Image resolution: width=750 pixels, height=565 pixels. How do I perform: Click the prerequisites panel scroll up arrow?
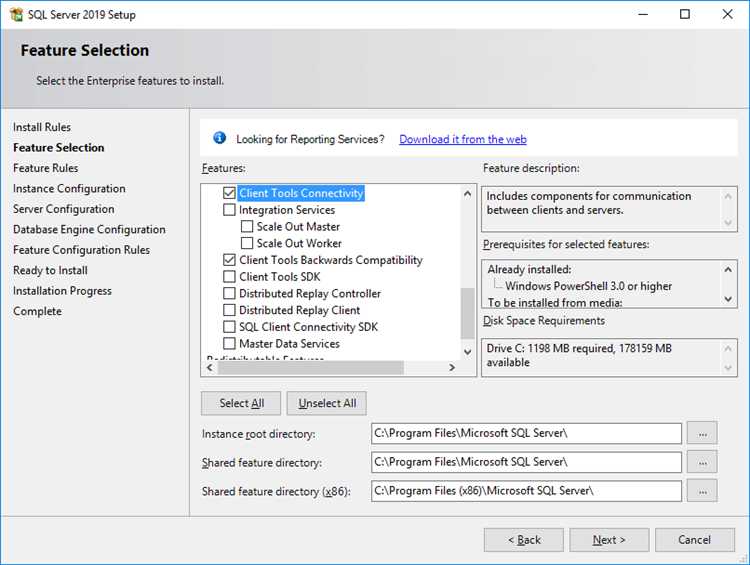click(x=728, y=269)
